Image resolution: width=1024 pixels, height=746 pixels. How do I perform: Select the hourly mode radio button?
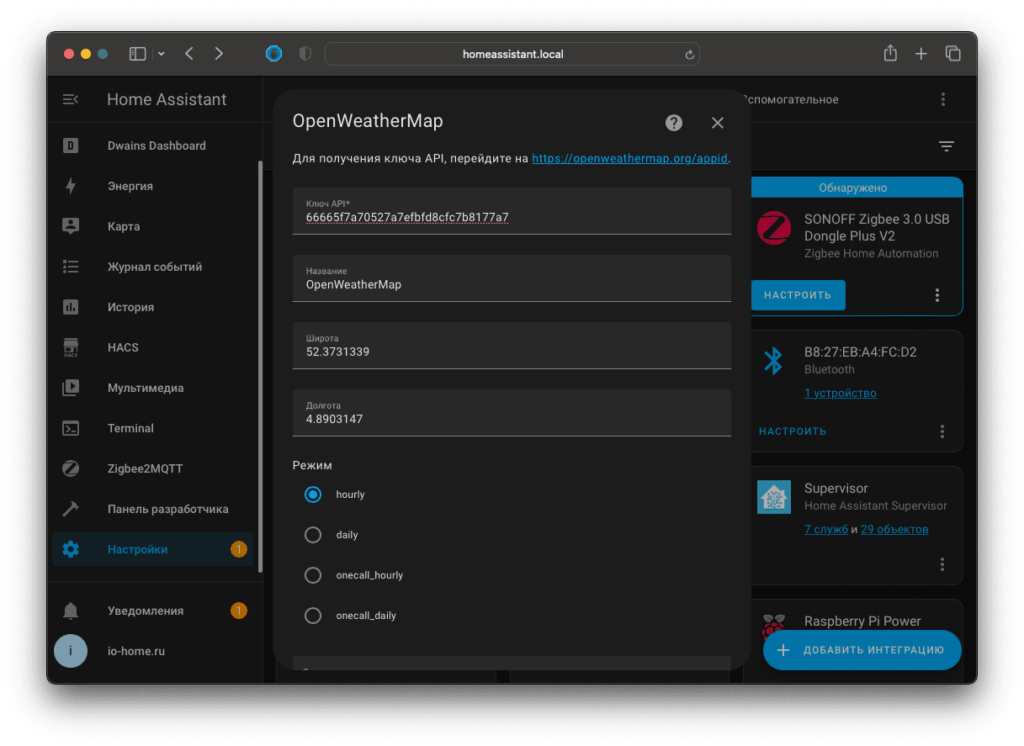(313, 495)
